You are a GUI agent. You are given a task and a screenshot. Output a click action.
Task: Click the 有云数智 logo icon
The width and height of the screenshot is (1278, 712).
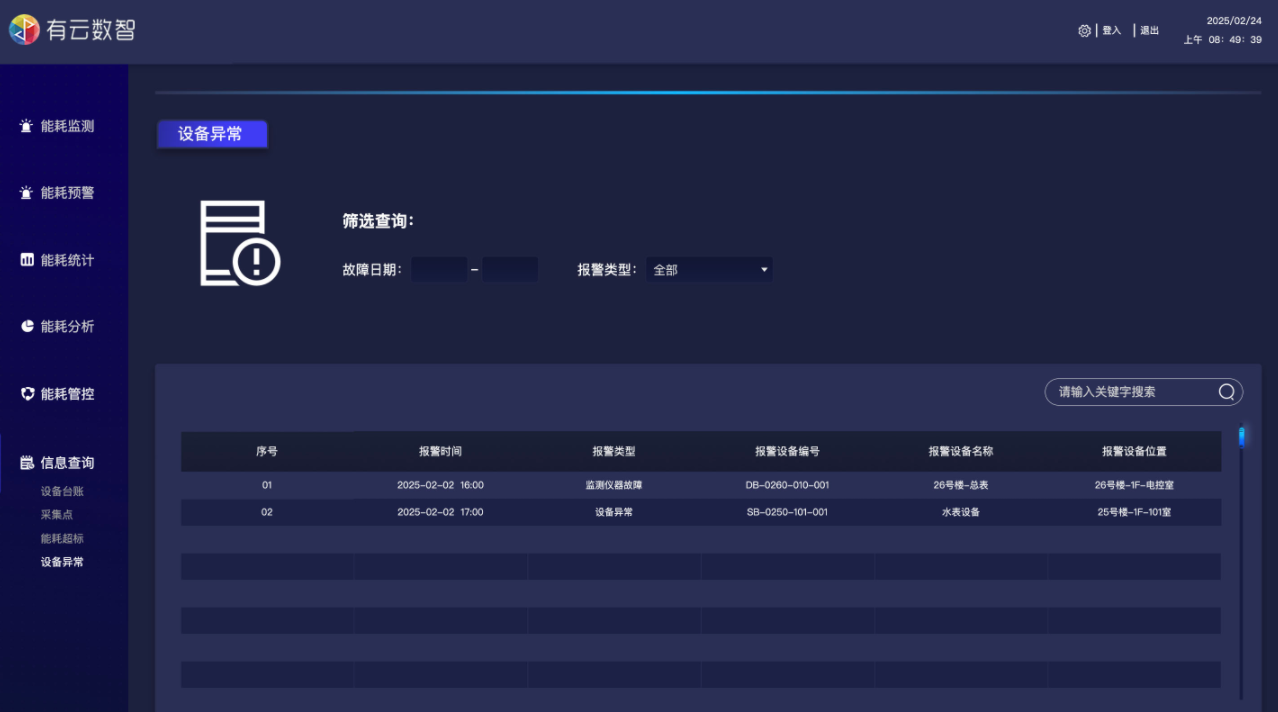(24, 30)
